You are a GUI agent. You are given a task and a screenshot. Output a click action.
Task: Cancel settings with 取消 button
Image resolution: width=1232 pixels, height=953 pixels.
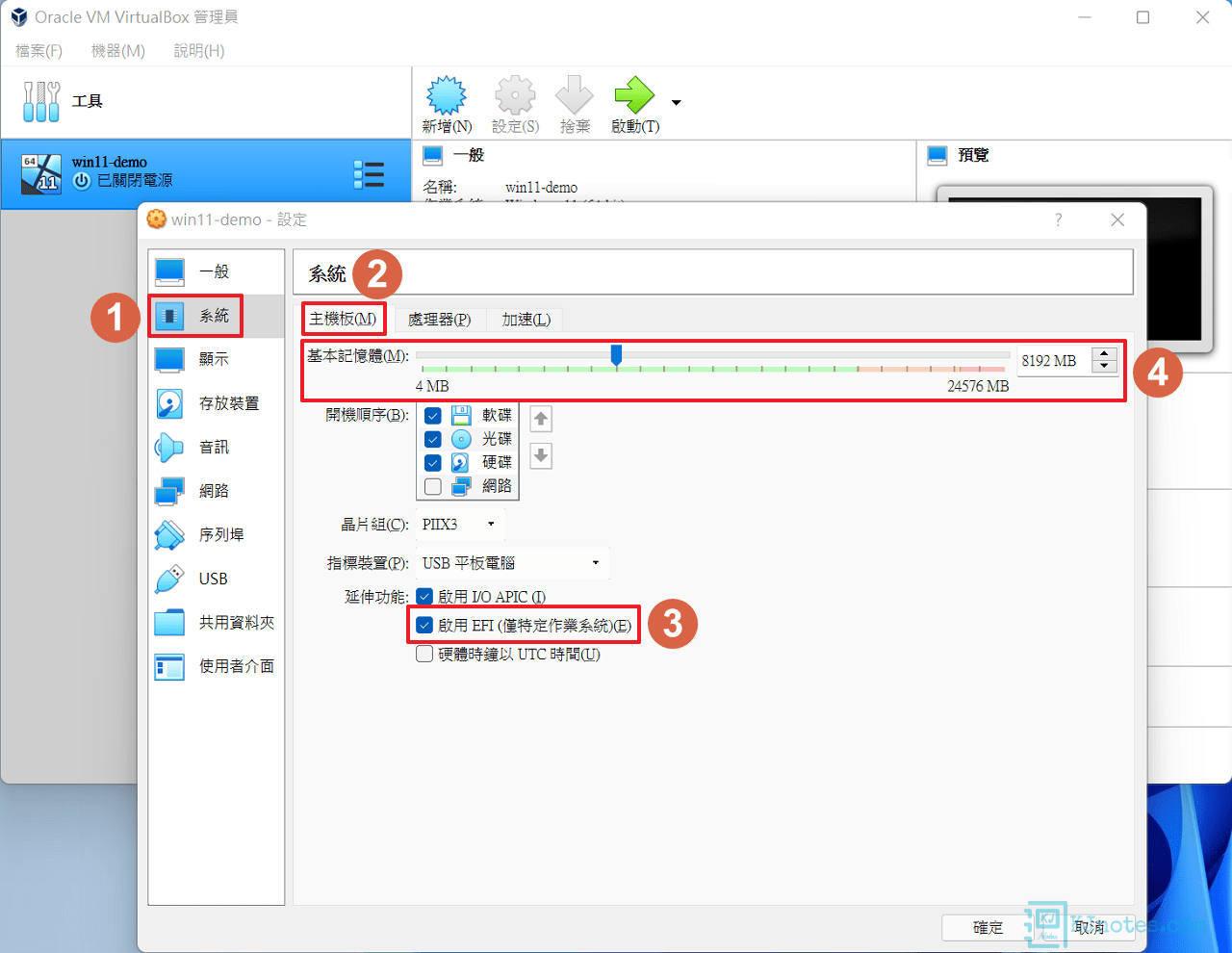point(1090,927)
